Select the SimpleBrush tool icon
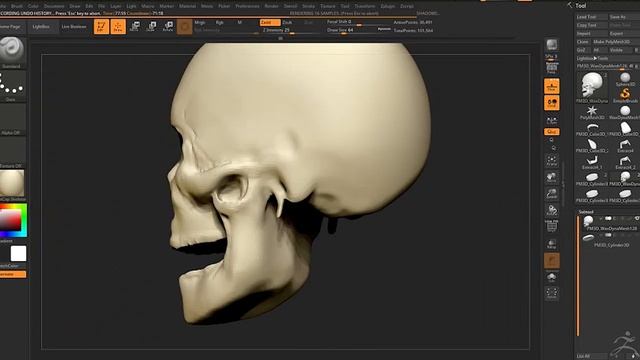 point(625,95)
